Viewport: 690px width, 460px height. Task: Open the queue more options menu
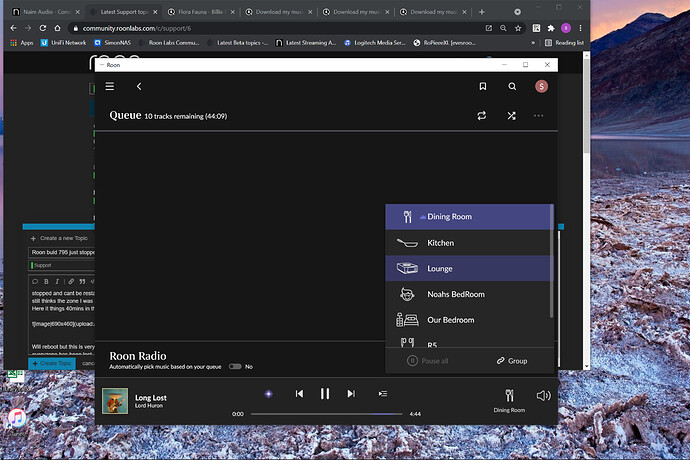[538, 116]
